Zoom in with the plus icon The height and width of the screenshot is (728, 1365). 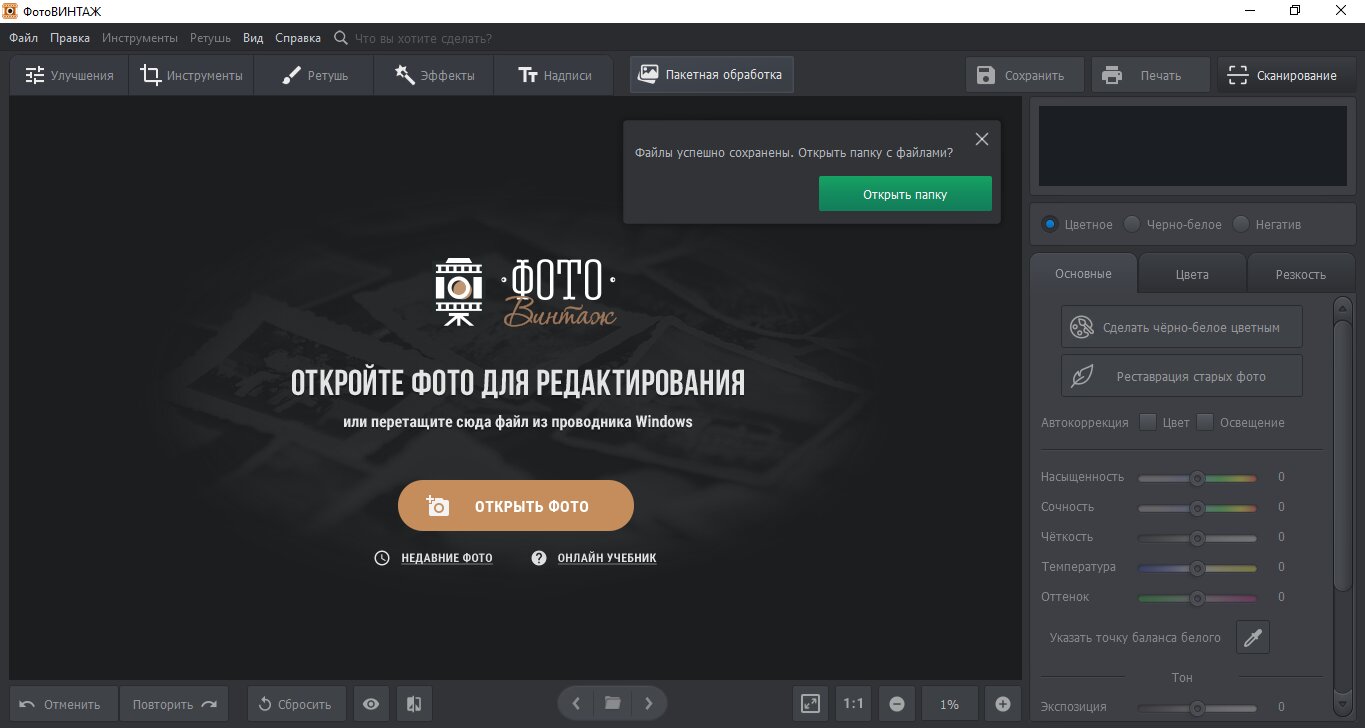coord(1003,704)
